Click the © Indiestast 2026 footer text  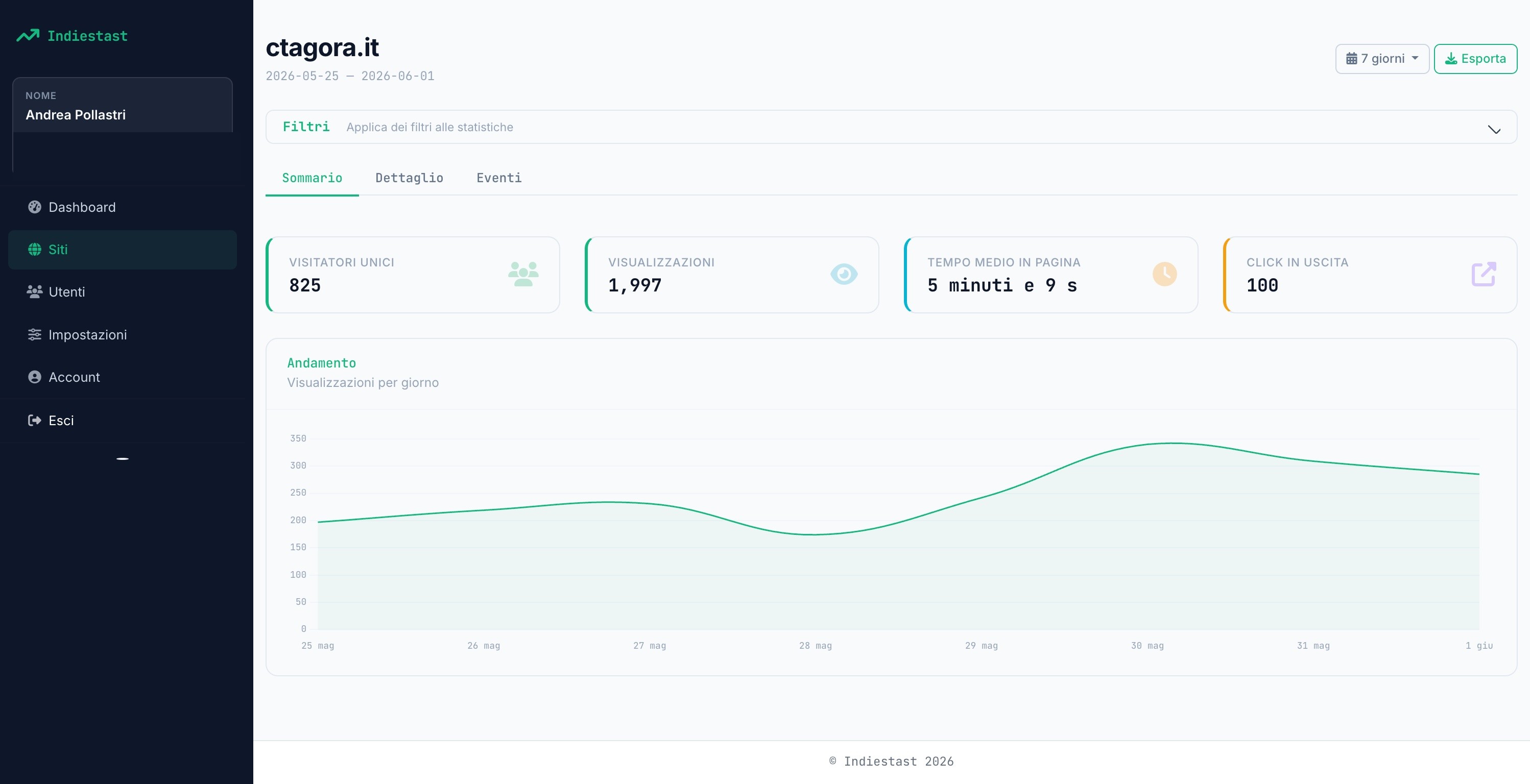pyautogui.click(x=892, y=761)
